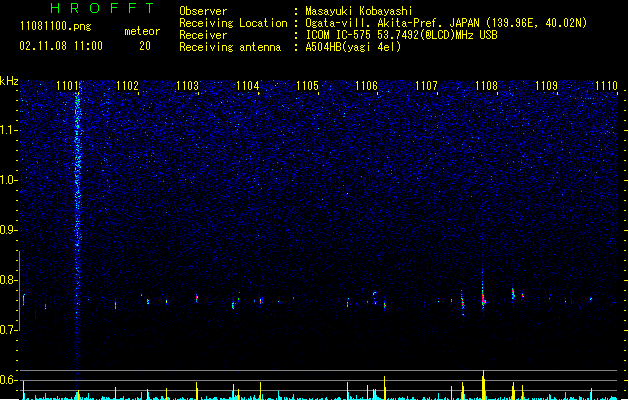This screenshot has width=629, height=400.
Task: Click the 1105 time axis marker
Action: [x=307, y=86]
